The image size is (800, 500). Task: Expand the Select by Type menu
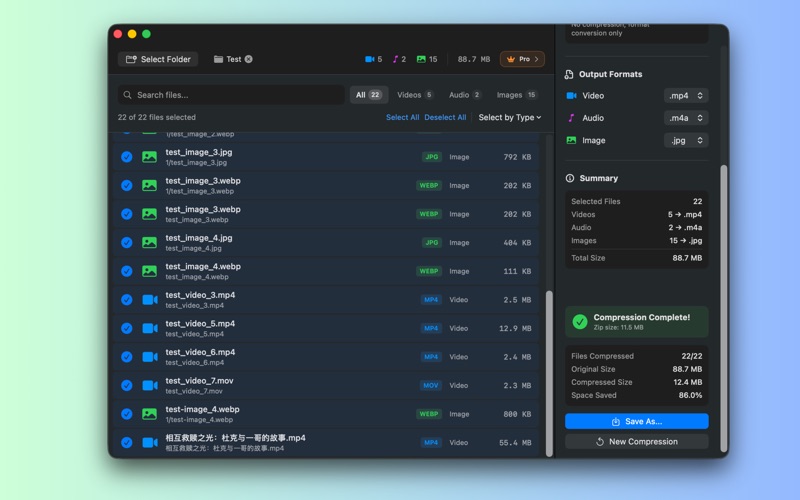tap(509, 117)
